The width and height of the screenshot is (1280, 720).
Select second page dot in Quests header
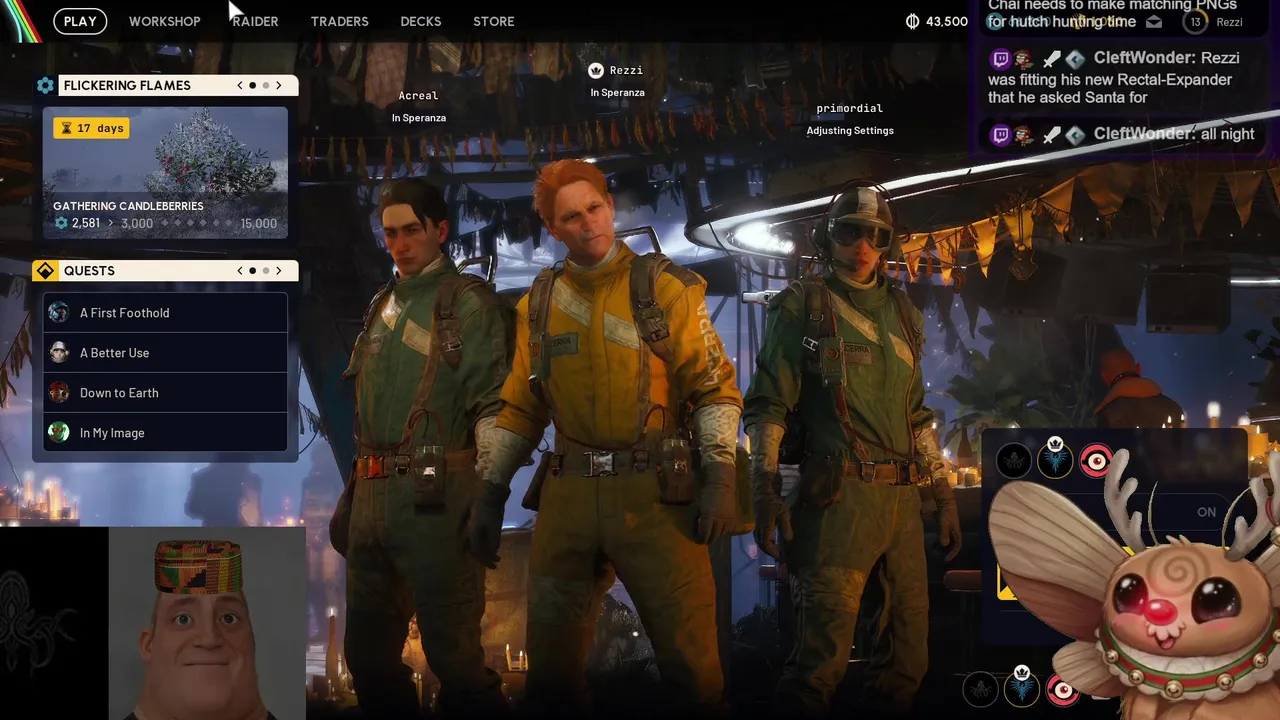[266, 271]
